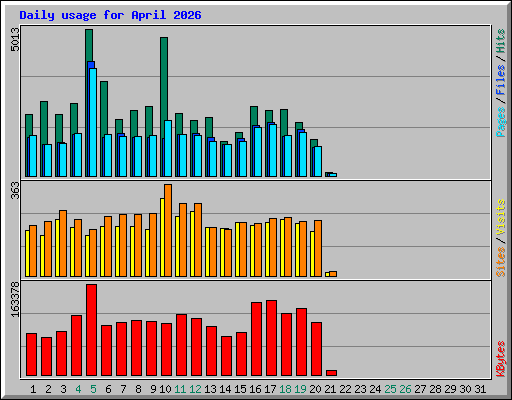512x400 pixels.
Task: Click day label 17 on the x-axis
Action: click(270, 389)
